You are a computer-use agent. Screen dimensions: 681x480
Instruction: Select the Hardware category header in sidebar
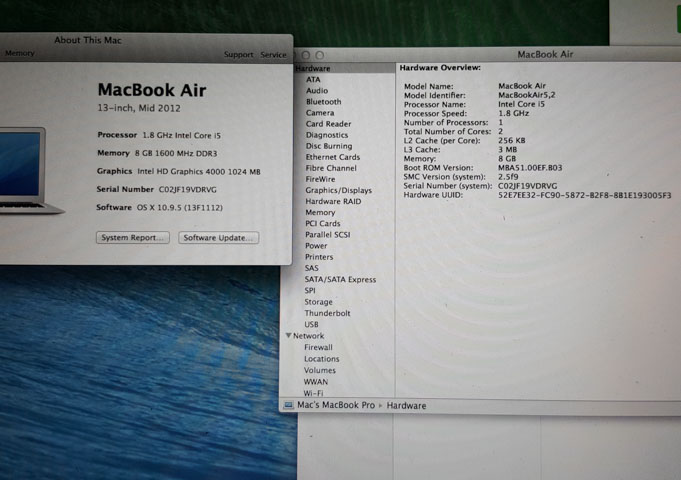(x=313, y=68)
